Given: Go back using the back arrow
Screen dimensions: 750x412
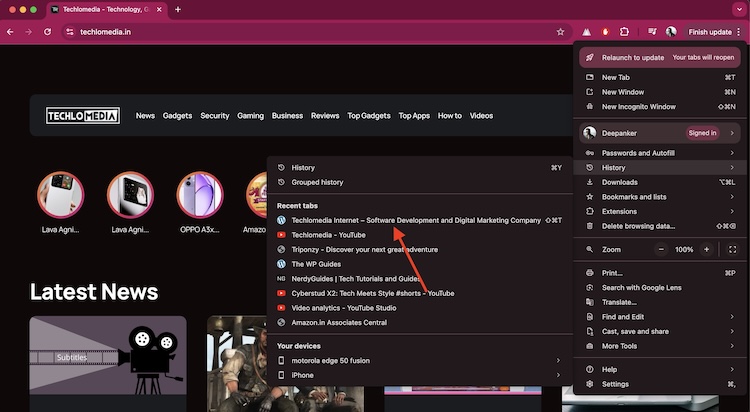Looking at the screenshot, I should point(10,32).
